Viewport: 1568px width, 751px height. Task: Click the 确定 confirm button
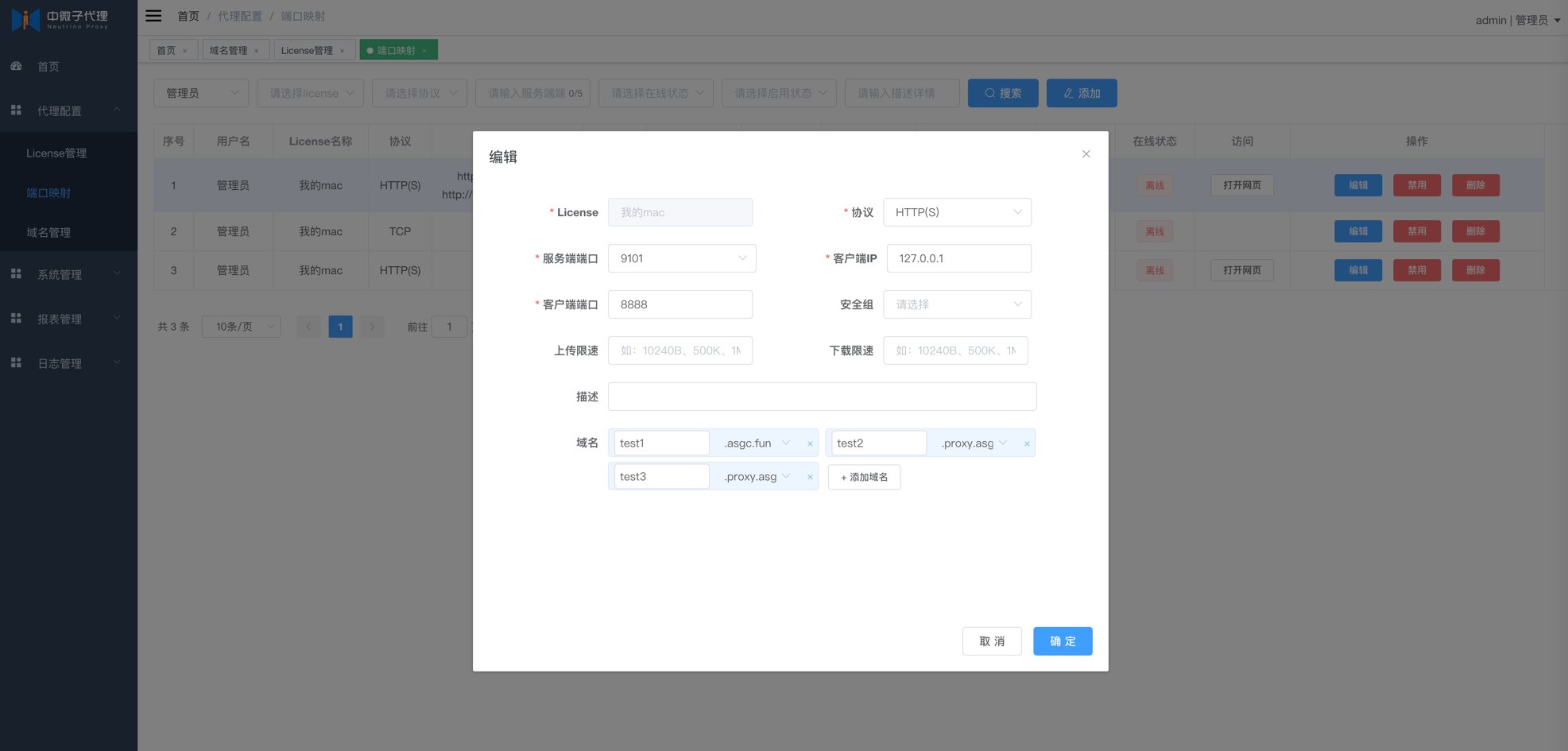click(1063, 641)
